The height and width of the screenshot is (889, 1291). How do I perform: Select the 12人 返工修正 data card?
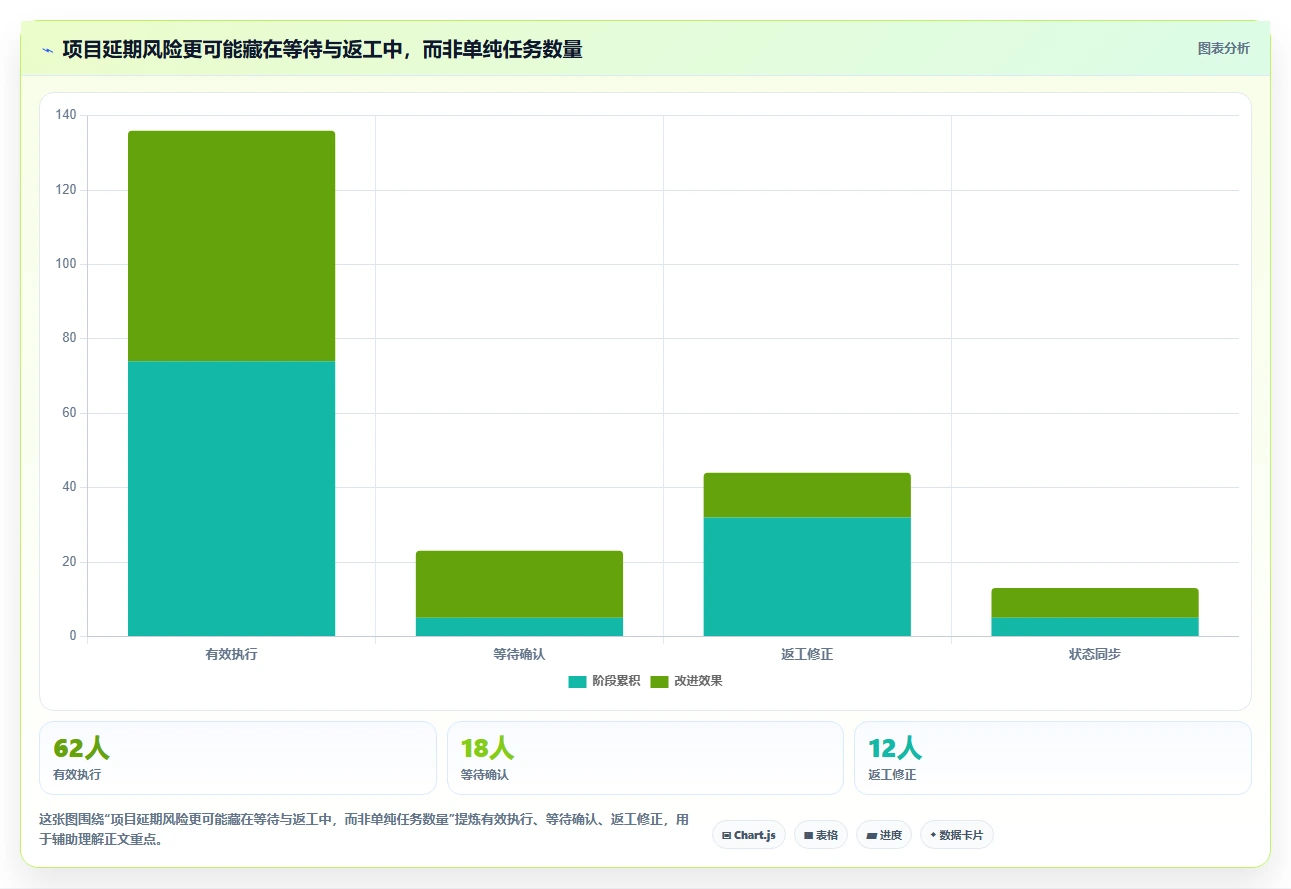point(1052,758)
